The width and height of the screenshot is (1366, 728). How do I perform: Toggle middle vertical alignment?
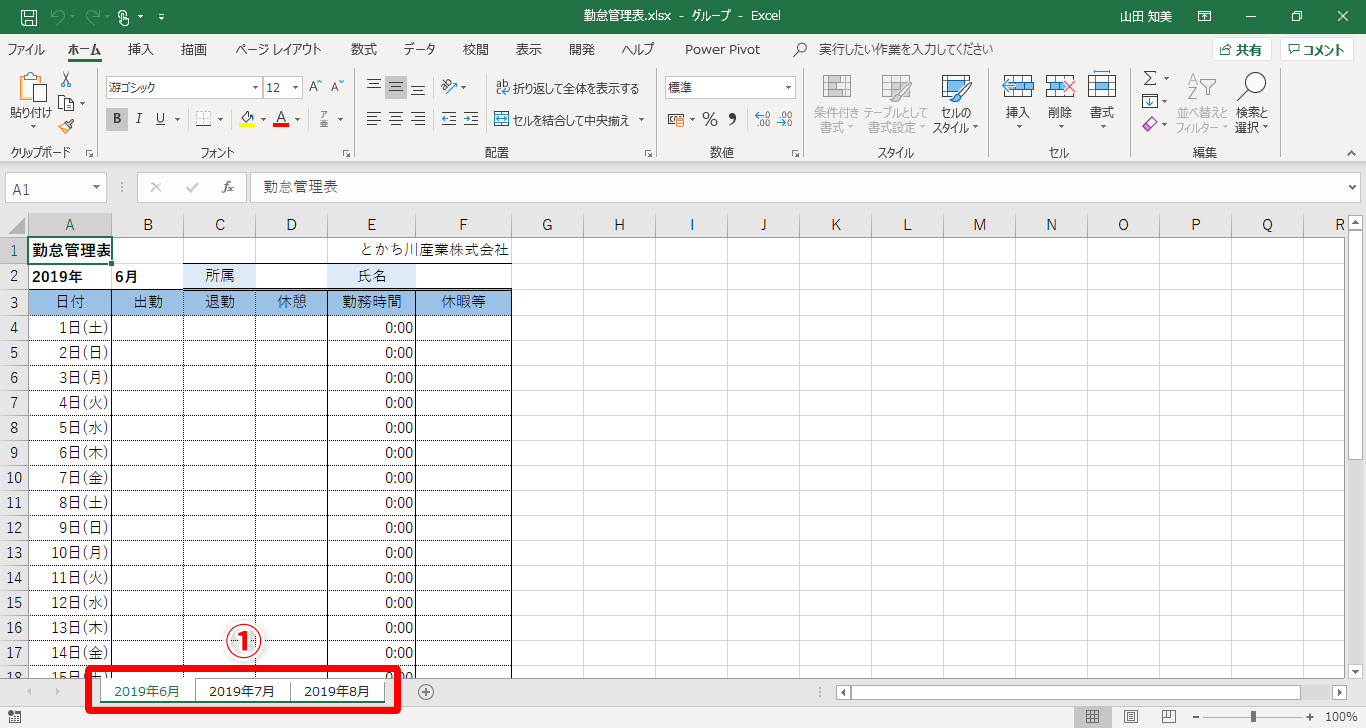click(x=396, y=88)
